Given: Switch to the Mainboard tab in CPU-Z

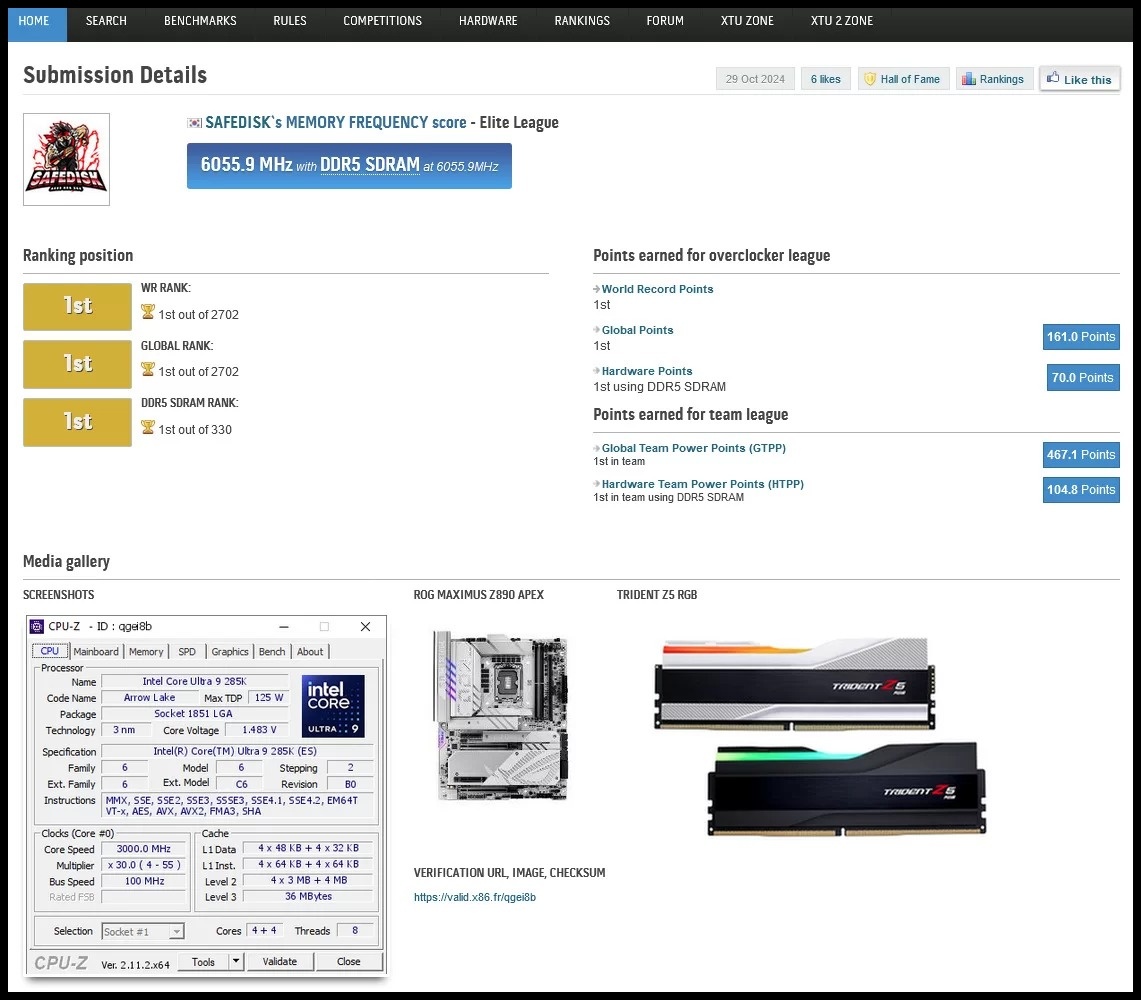Looking at the screenshot, I should [96, 652].
